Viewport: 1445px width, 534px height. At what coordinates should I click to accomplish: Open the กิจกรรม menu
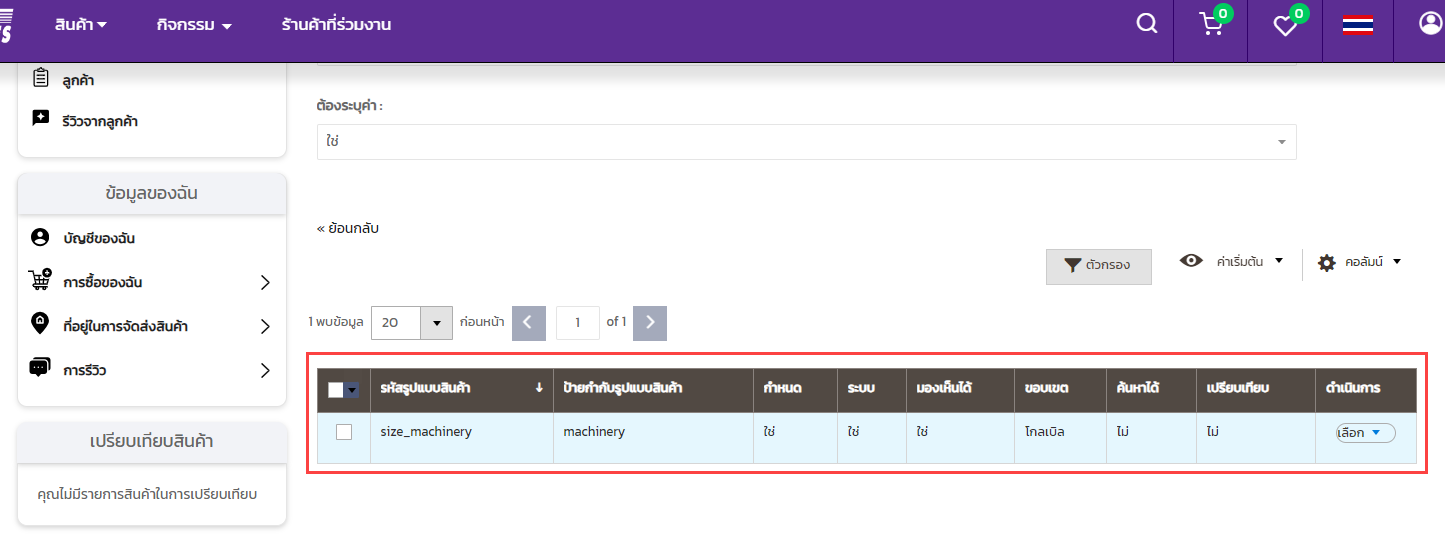[194, 25]
